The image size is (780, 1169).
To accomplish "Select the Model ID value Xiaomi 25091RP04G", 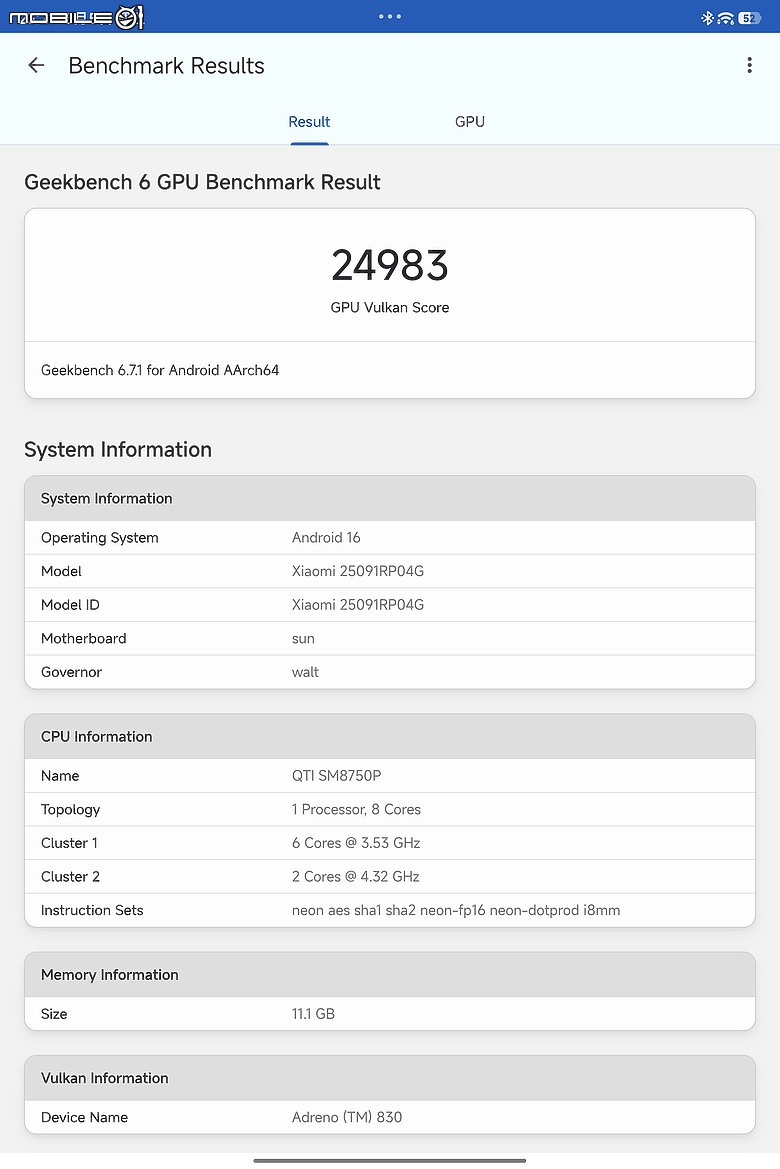I will click(x=358, y=605).
